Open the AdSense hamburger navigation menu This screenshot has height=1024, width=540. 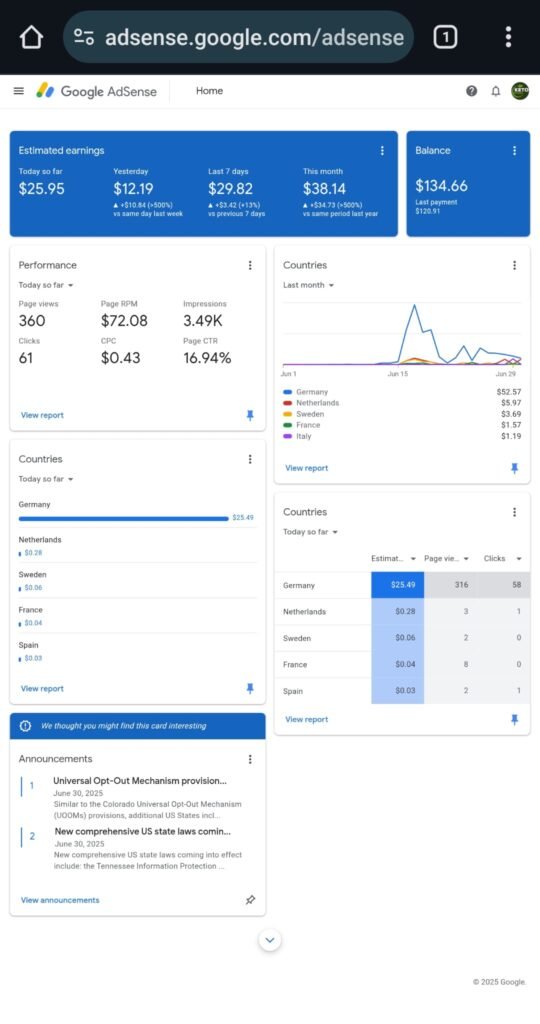[x=19, y=91]
